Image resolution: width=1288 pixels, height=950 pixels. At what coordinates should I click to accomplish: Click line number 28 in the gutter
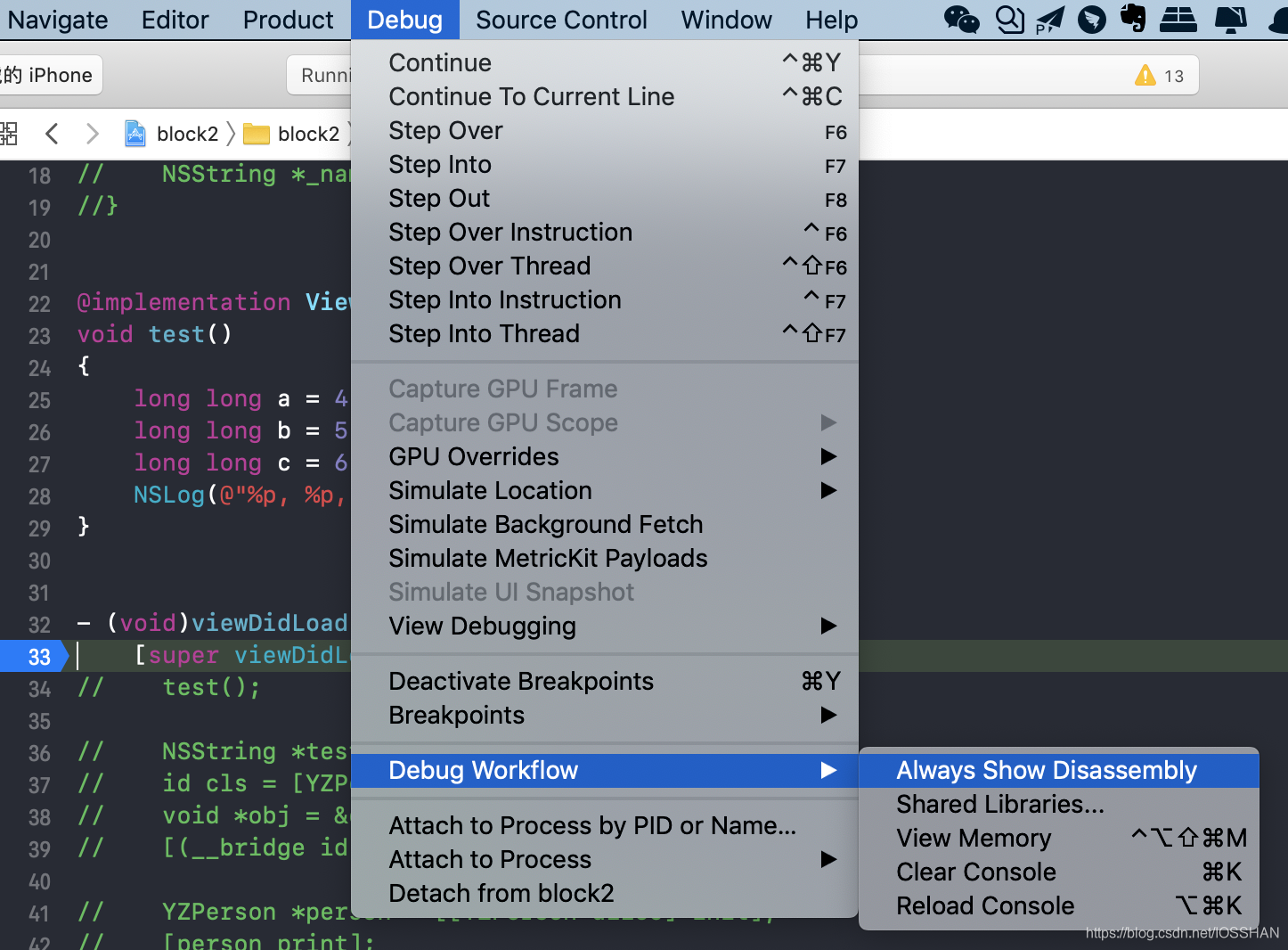(x=39, y=496)
